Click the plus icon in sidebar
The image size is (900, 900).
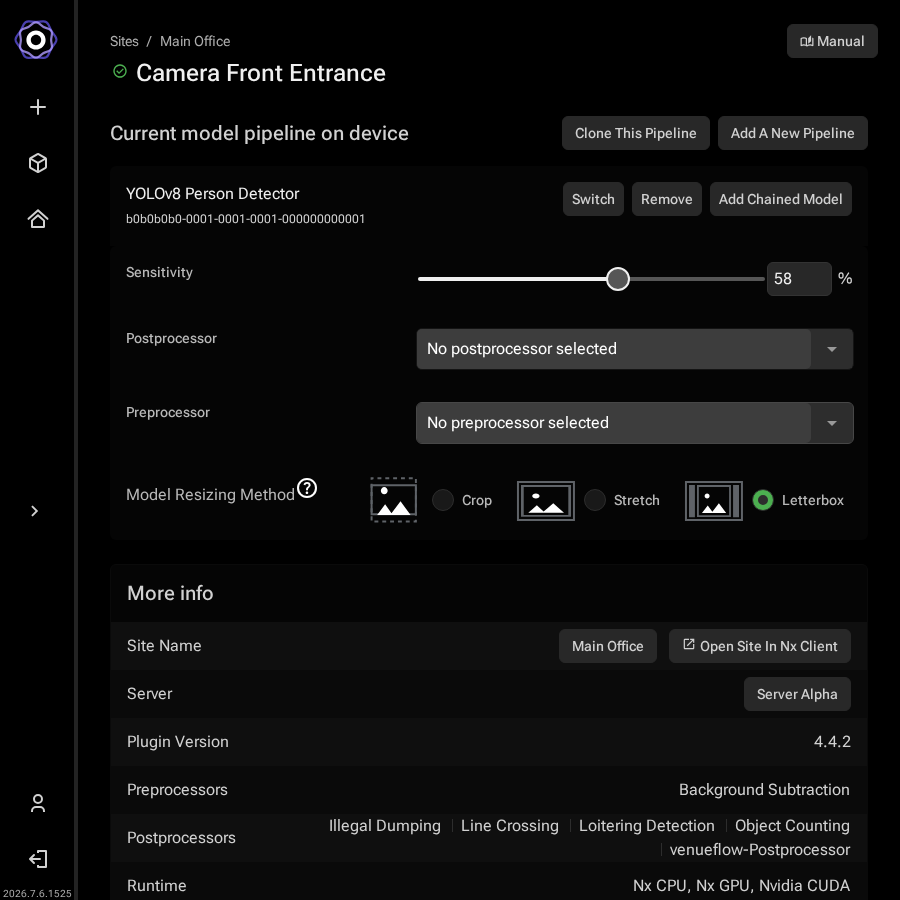pyautogui.click(x=38, y=107)
